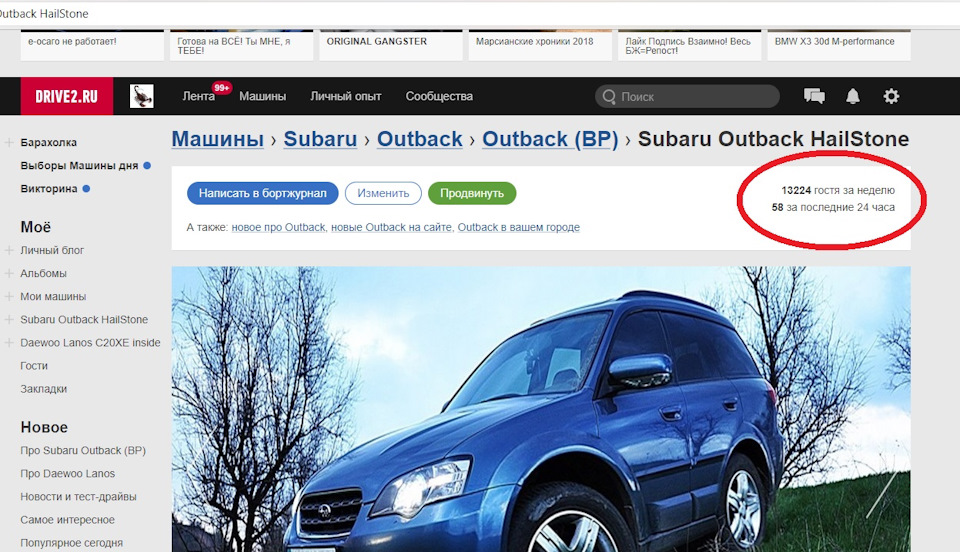
Task: Open Самое интересное link
Action: click(67, 520)
